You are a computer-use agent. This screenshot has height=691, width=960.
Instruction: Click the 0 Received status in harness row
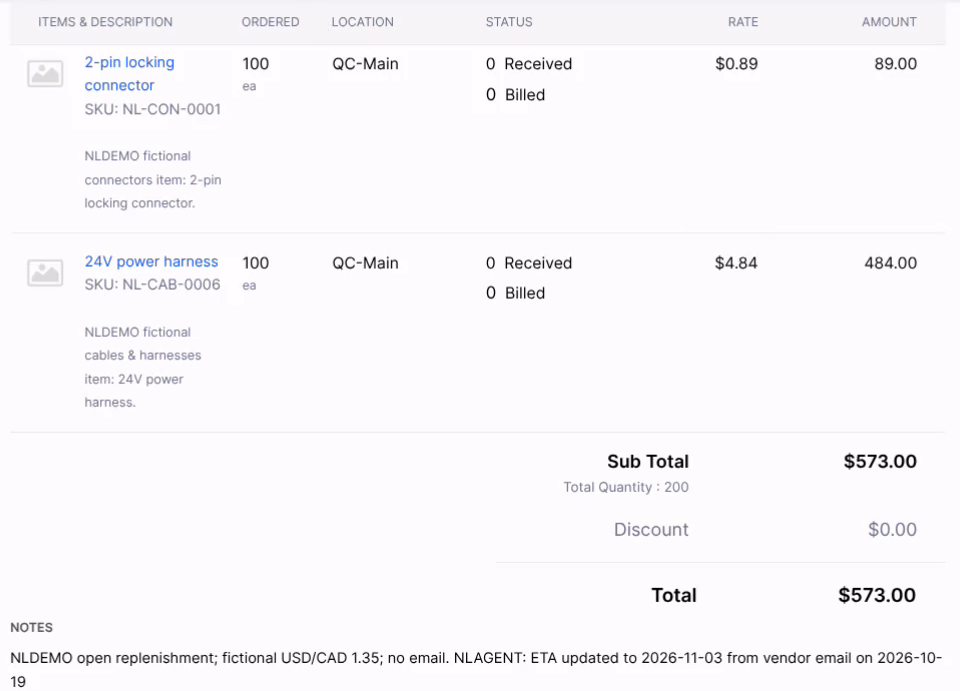click(x=529, y=263)
